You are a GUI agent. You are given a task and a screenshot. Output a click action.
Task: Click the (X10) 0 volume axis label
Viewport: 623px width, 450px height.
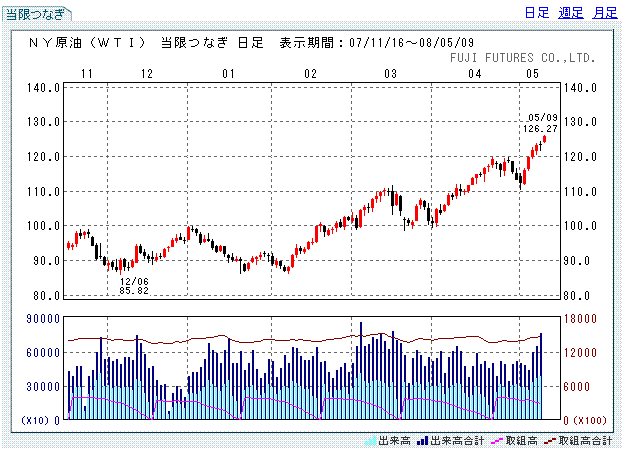(x=41, y=420)
